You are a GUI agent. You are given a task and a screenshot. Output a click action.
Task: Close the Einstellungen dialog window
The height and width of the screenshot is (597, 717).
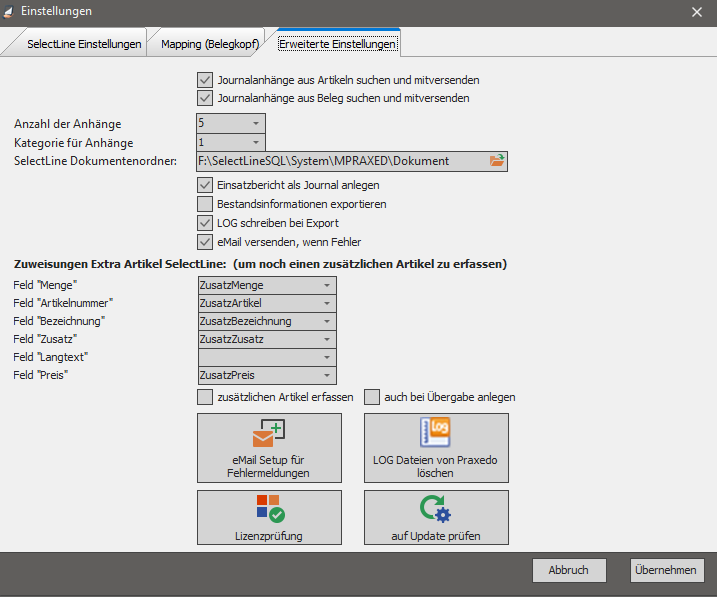pos(696,11)
